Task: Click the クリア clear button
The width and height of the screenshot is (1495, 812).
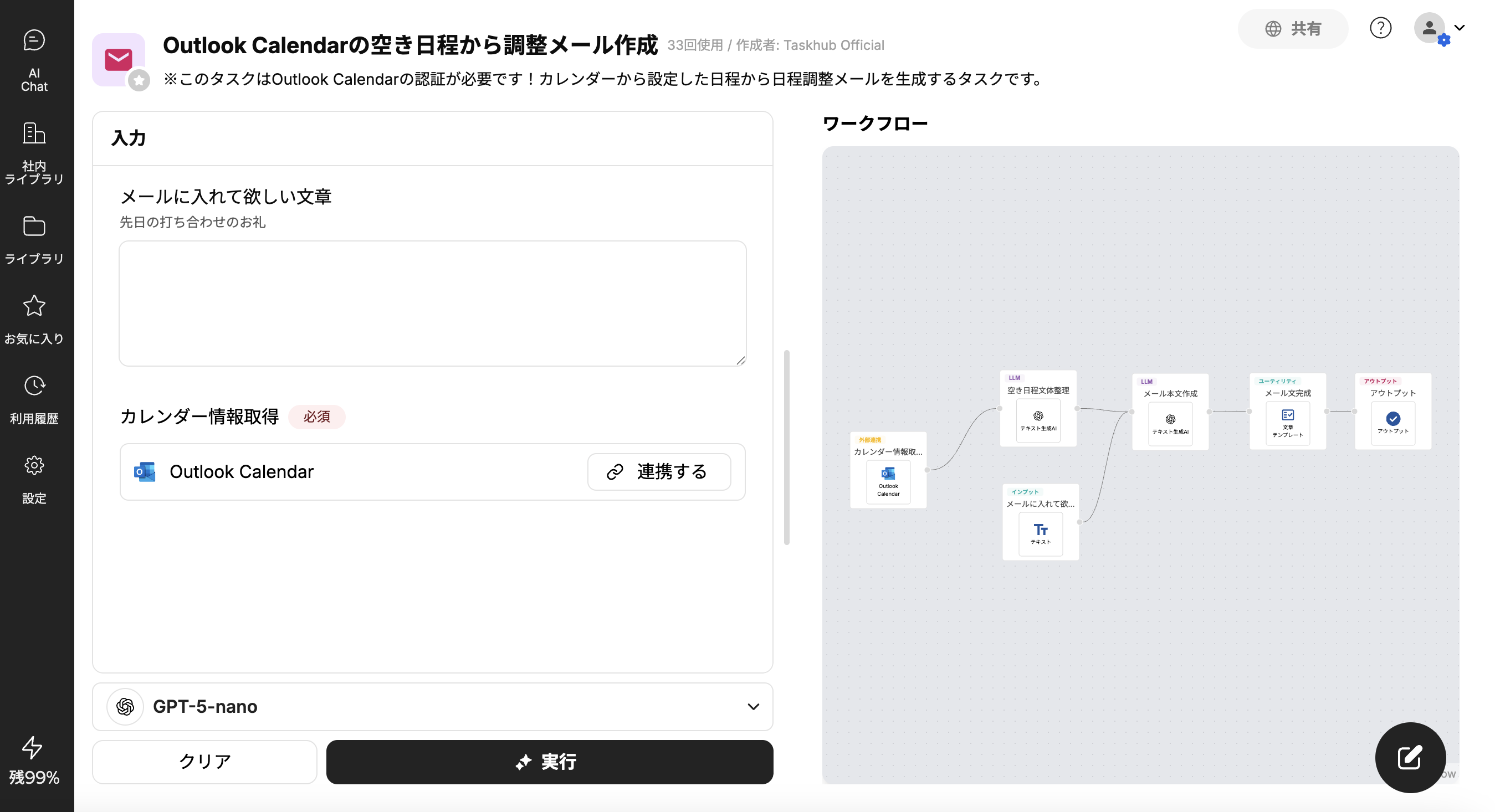Action: click(x=204, y=761)
